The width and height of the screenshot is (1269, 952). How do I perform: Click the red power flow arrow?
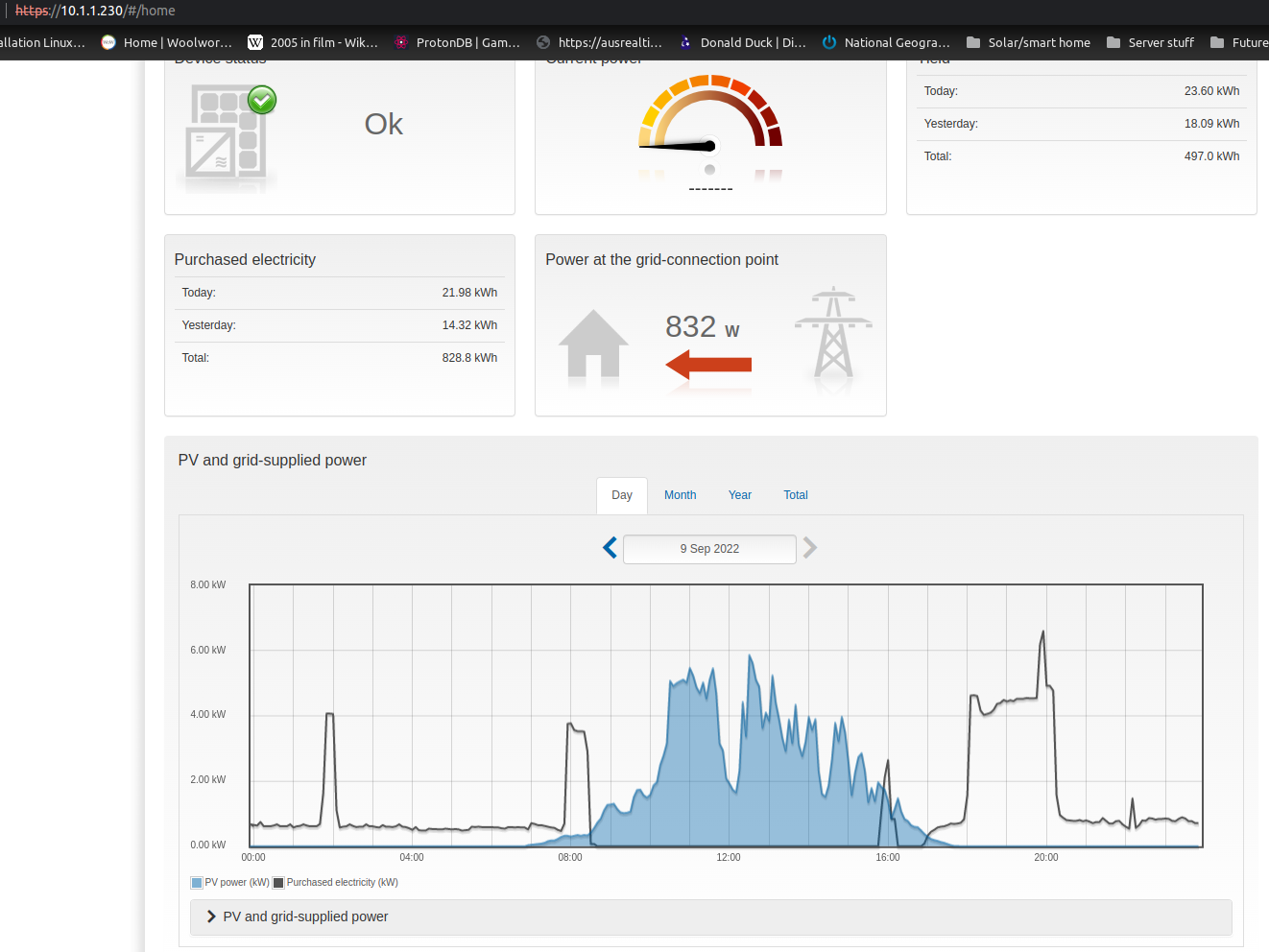point(708,365)
